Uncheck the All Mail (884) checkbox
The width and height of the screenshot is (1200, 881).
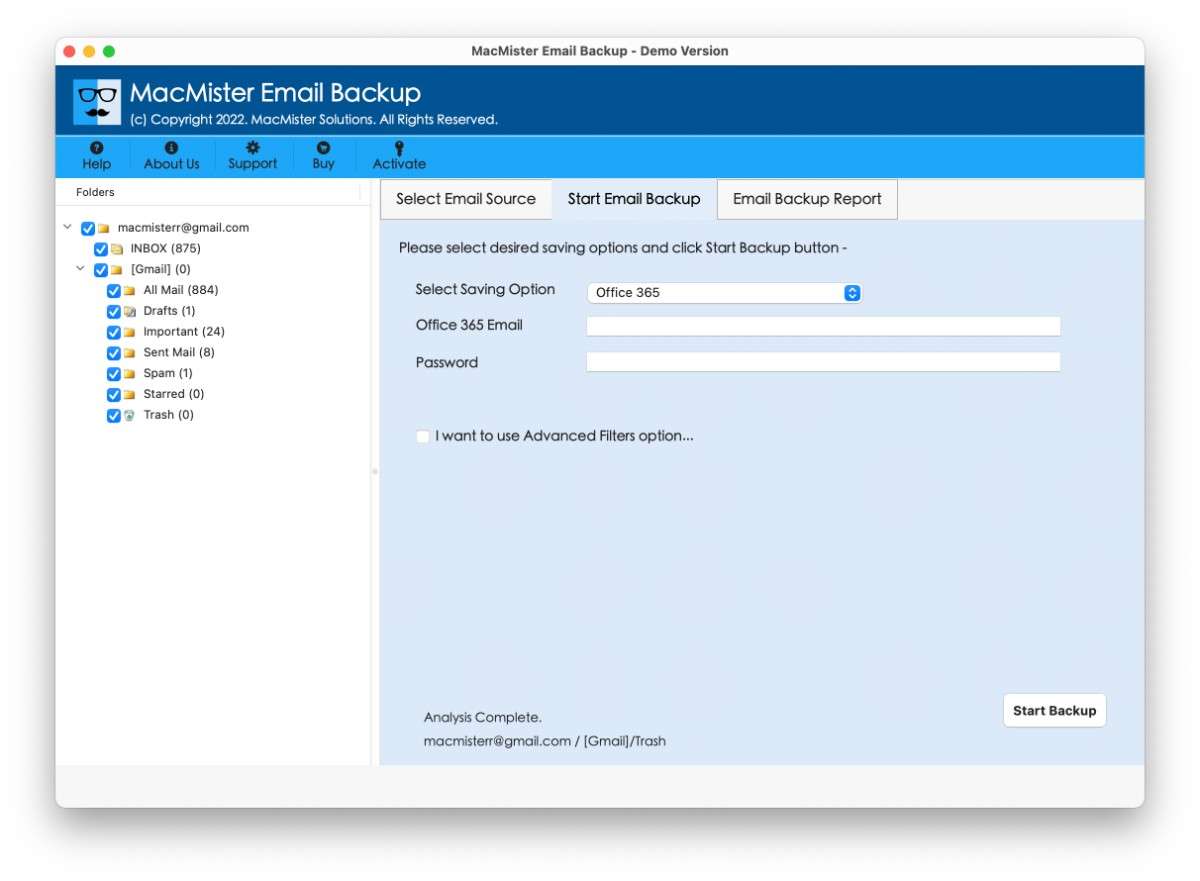click(x=114, y=291)
